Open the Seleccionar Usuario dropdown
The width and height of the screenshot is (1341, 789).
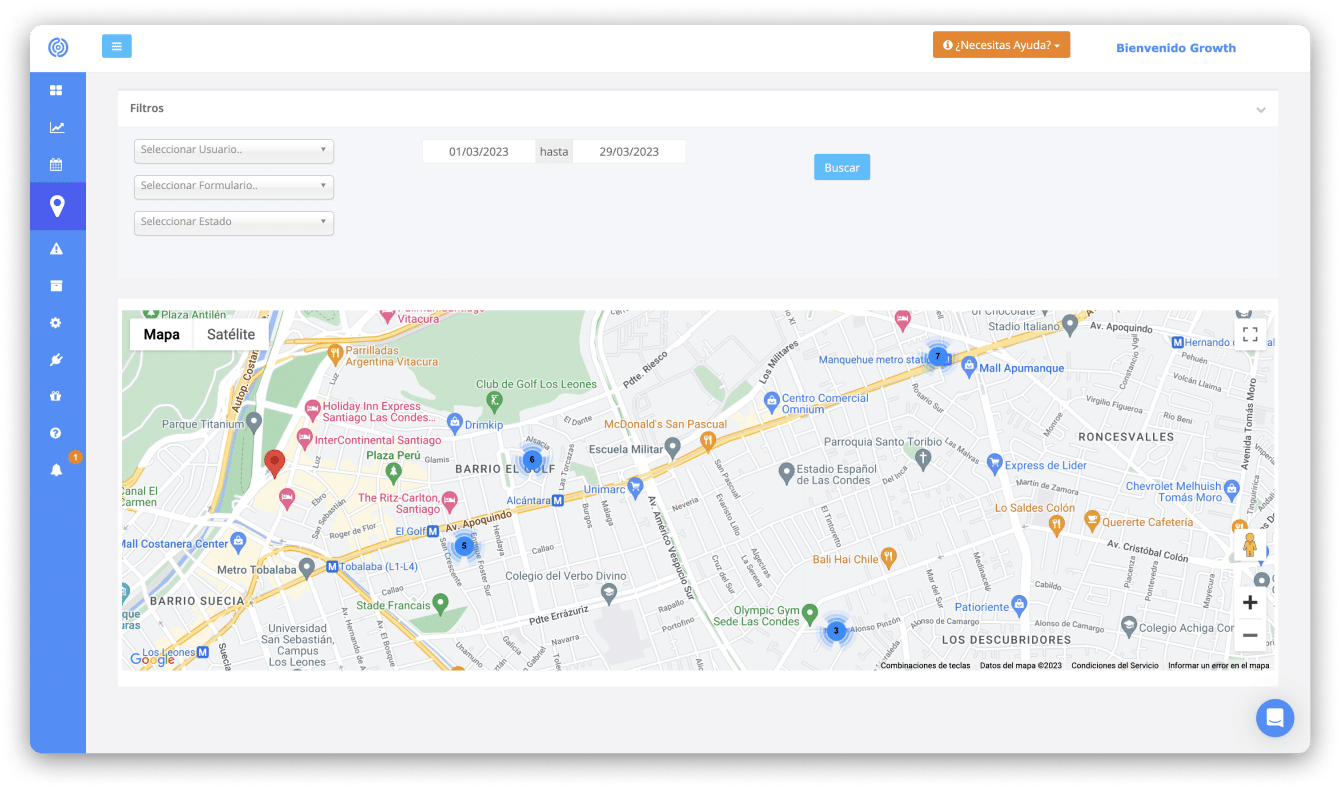tap(233, 150)
